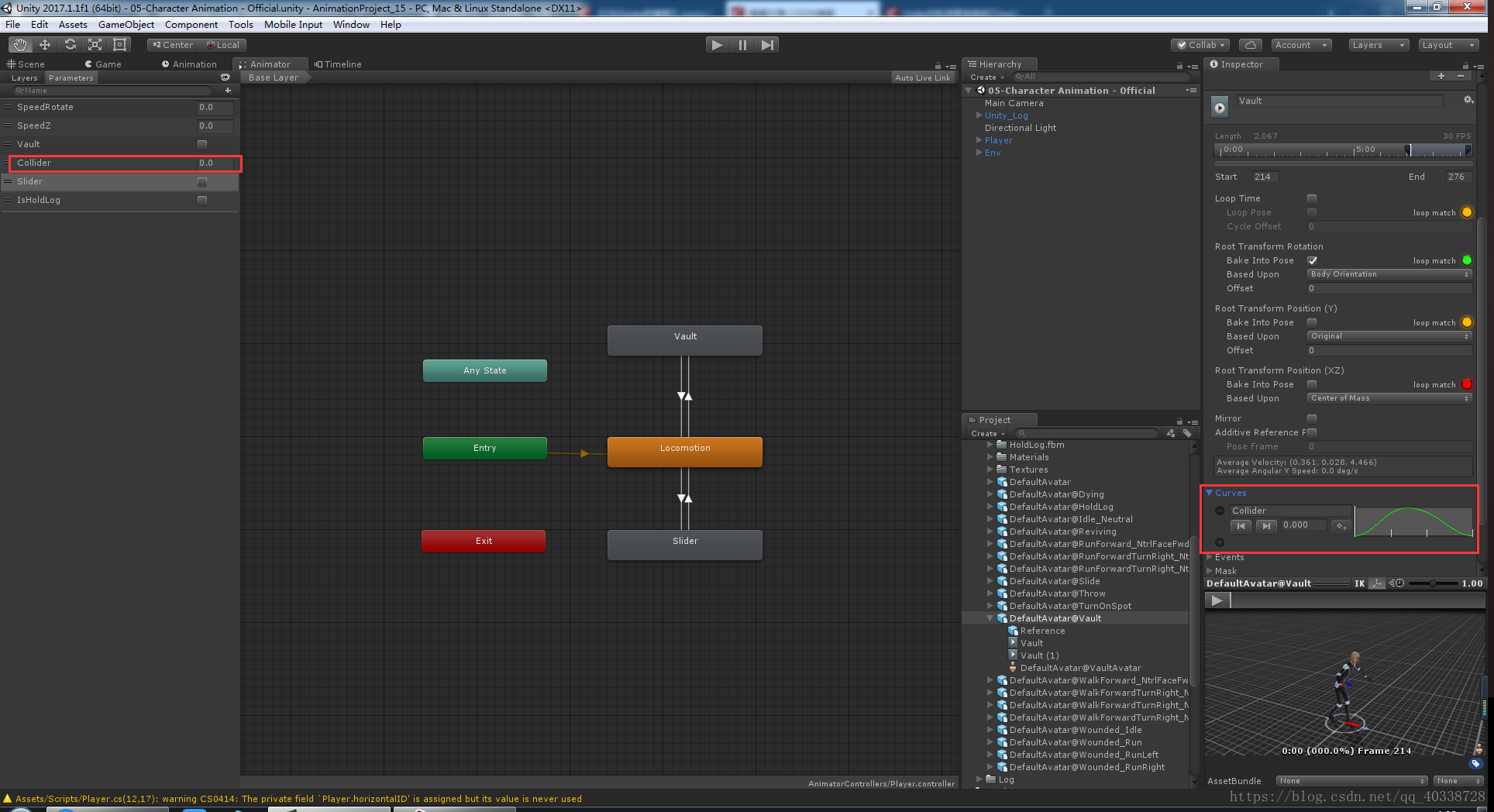
Task: Uncheck Bake Into Pose for Root Transform Rotation
Action: [1312, 260]
